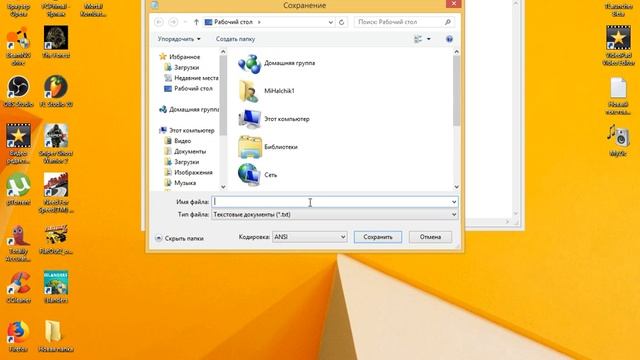This screenshot has height=360, width=640.
Task: Click the Отмена button
Action: pyautogui.click(x=430, y=237)
